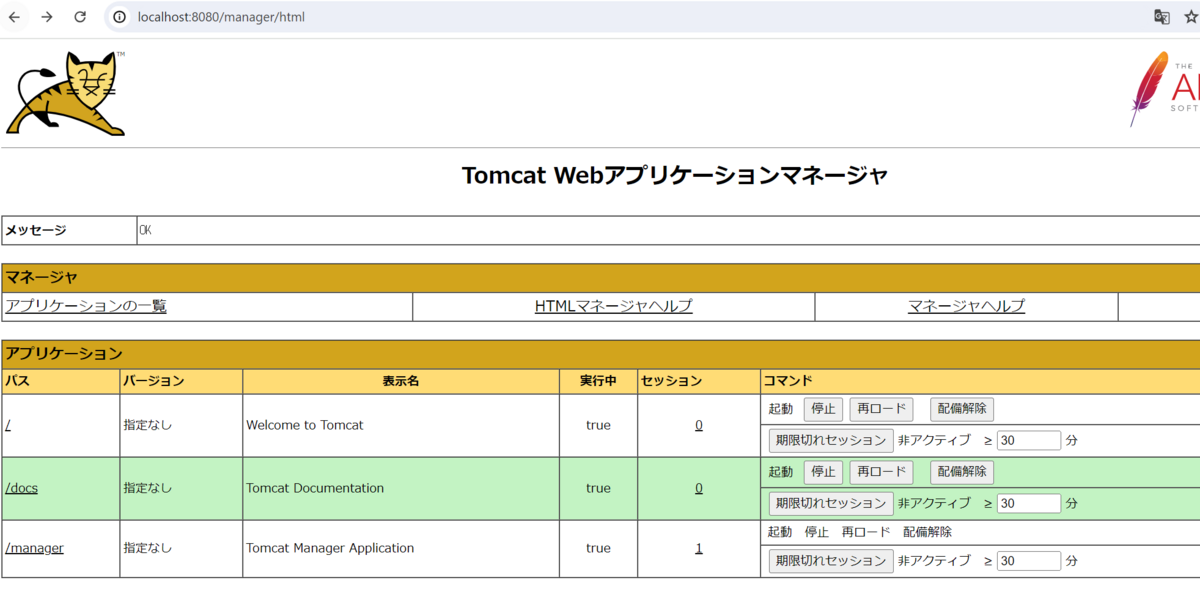Screen dimensions: 1200x594
Task: View session count 0 for /docs
Action: tap(699, 488)
